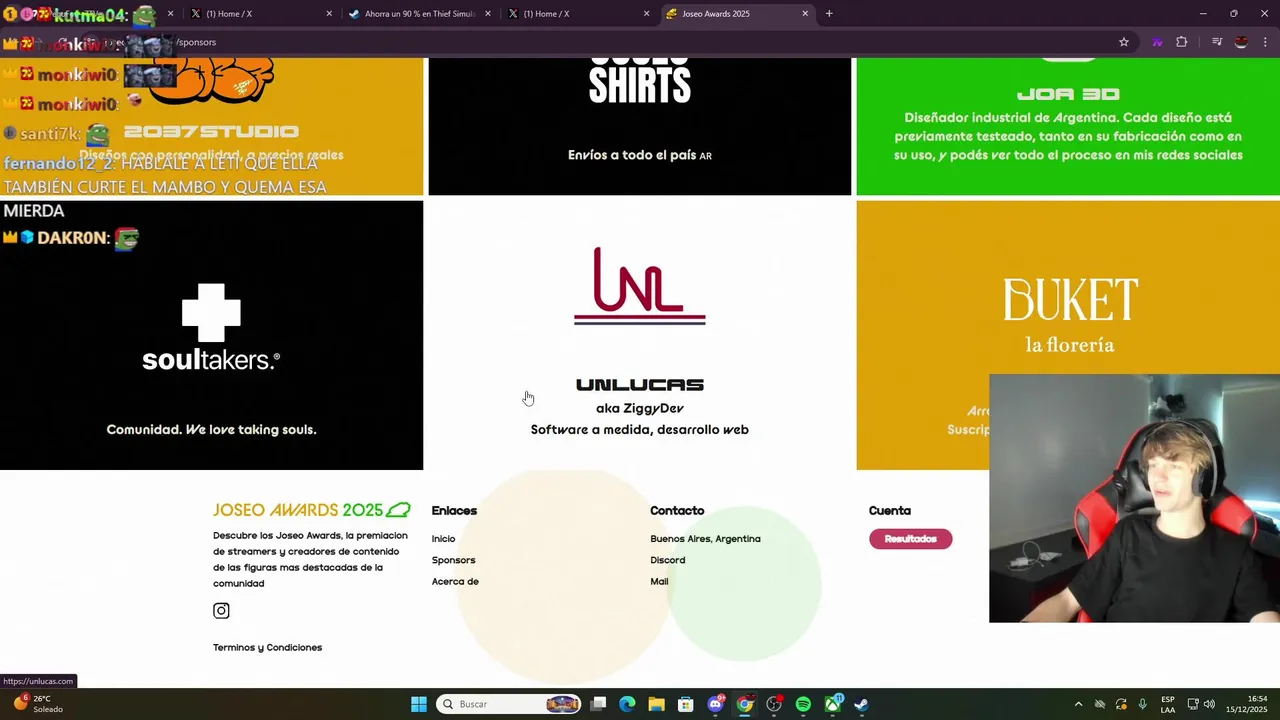
Task: Click the Joseo Awards 2025 footer logo
Action: coord(312,510)
